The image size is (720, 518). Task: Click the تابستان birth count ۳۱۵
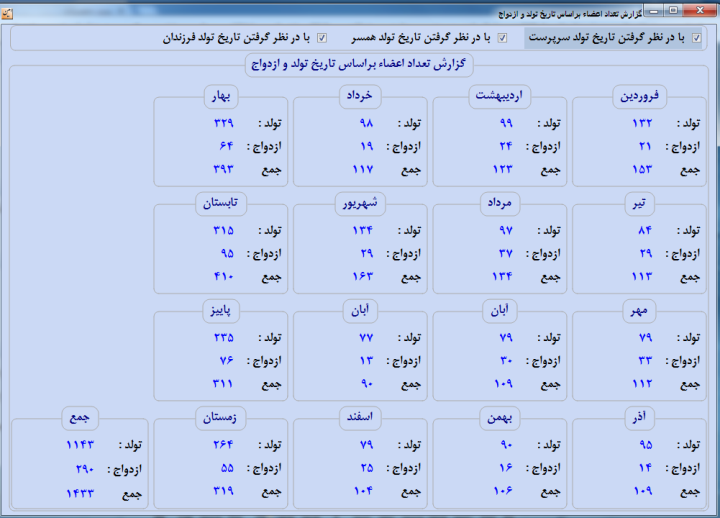(x=224, y=230)
